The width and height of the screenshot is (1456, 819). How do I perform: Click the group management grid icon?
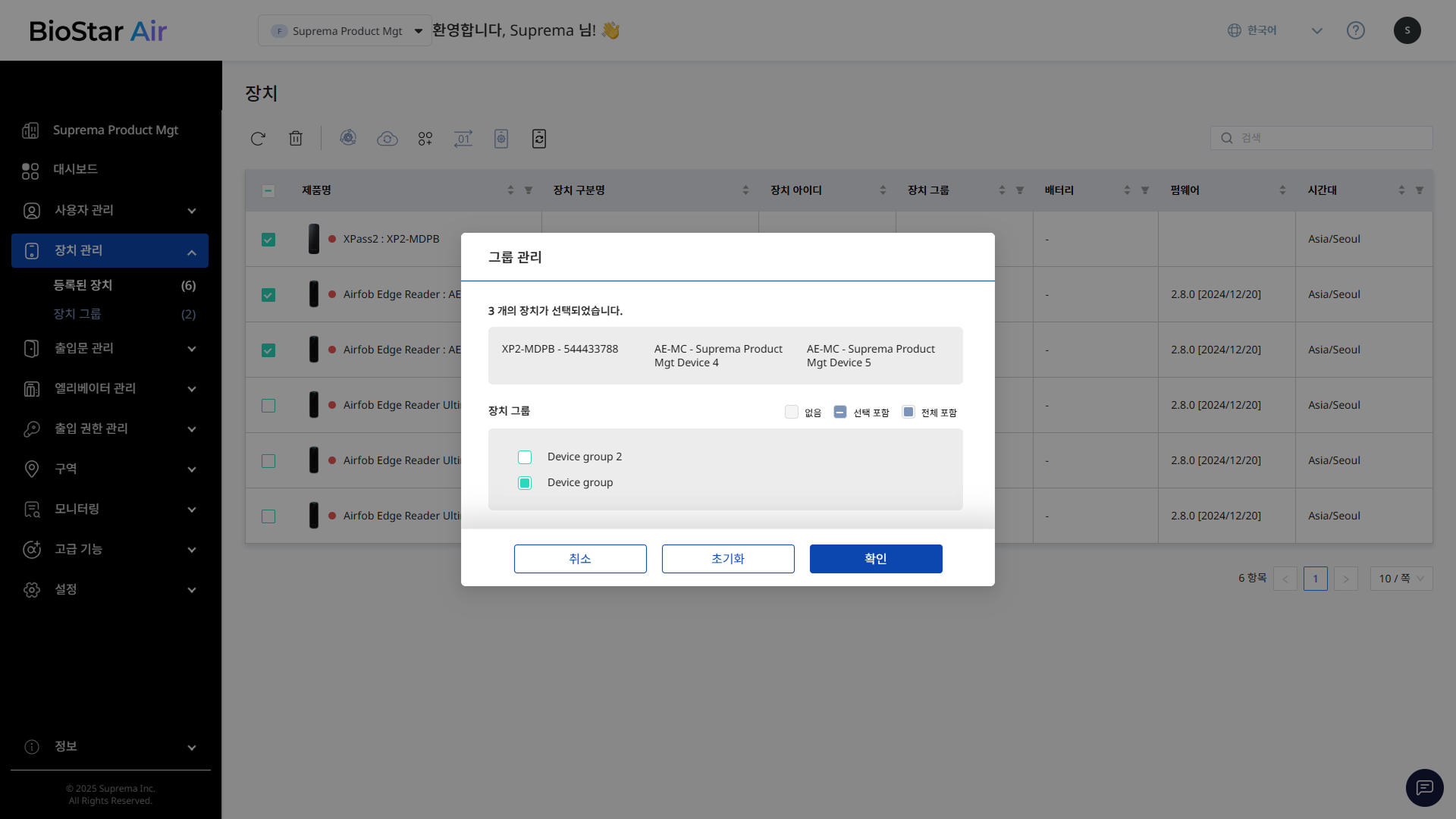[x=425, y=139]
